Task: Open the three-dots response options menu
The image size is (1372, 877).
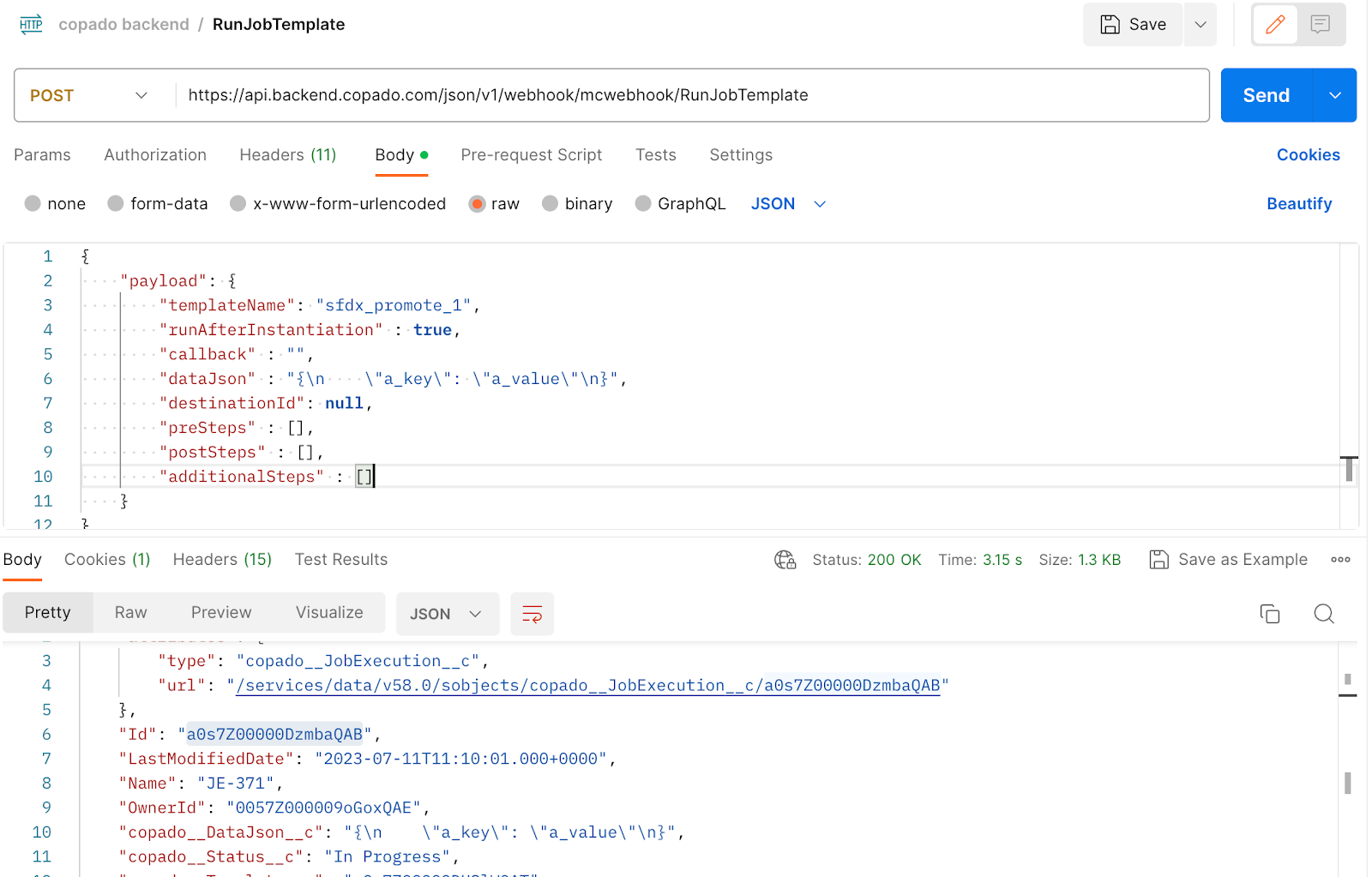Action: [1340, 560]
